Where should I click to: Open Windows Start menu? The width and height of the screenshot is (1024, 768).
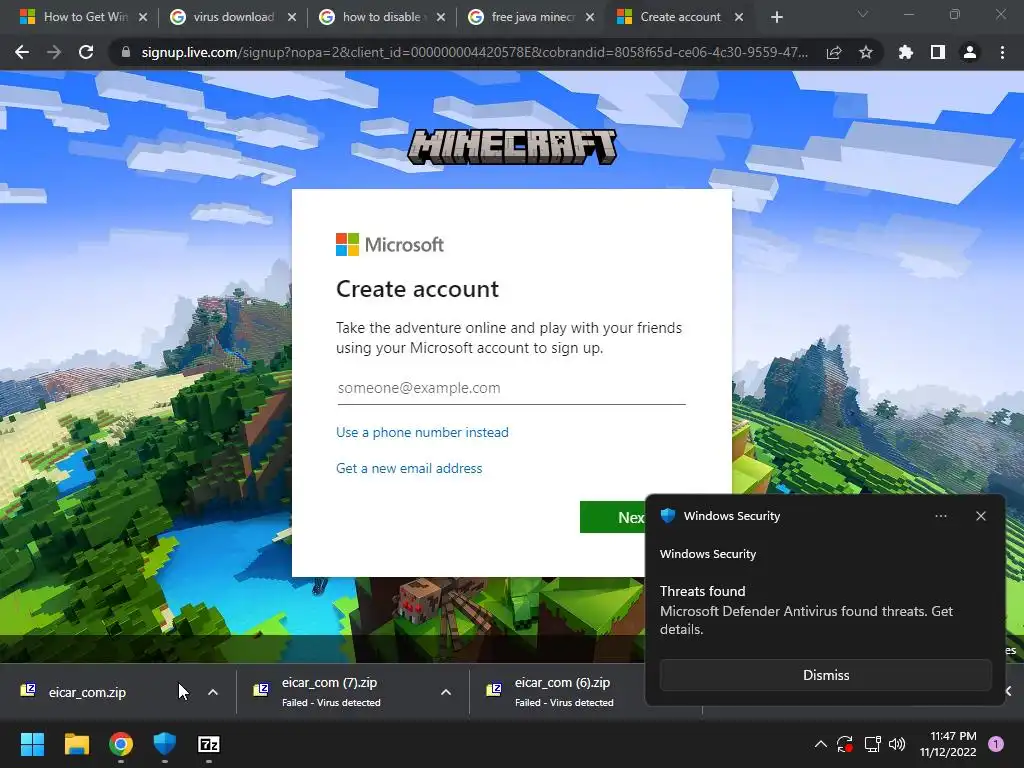32,744
